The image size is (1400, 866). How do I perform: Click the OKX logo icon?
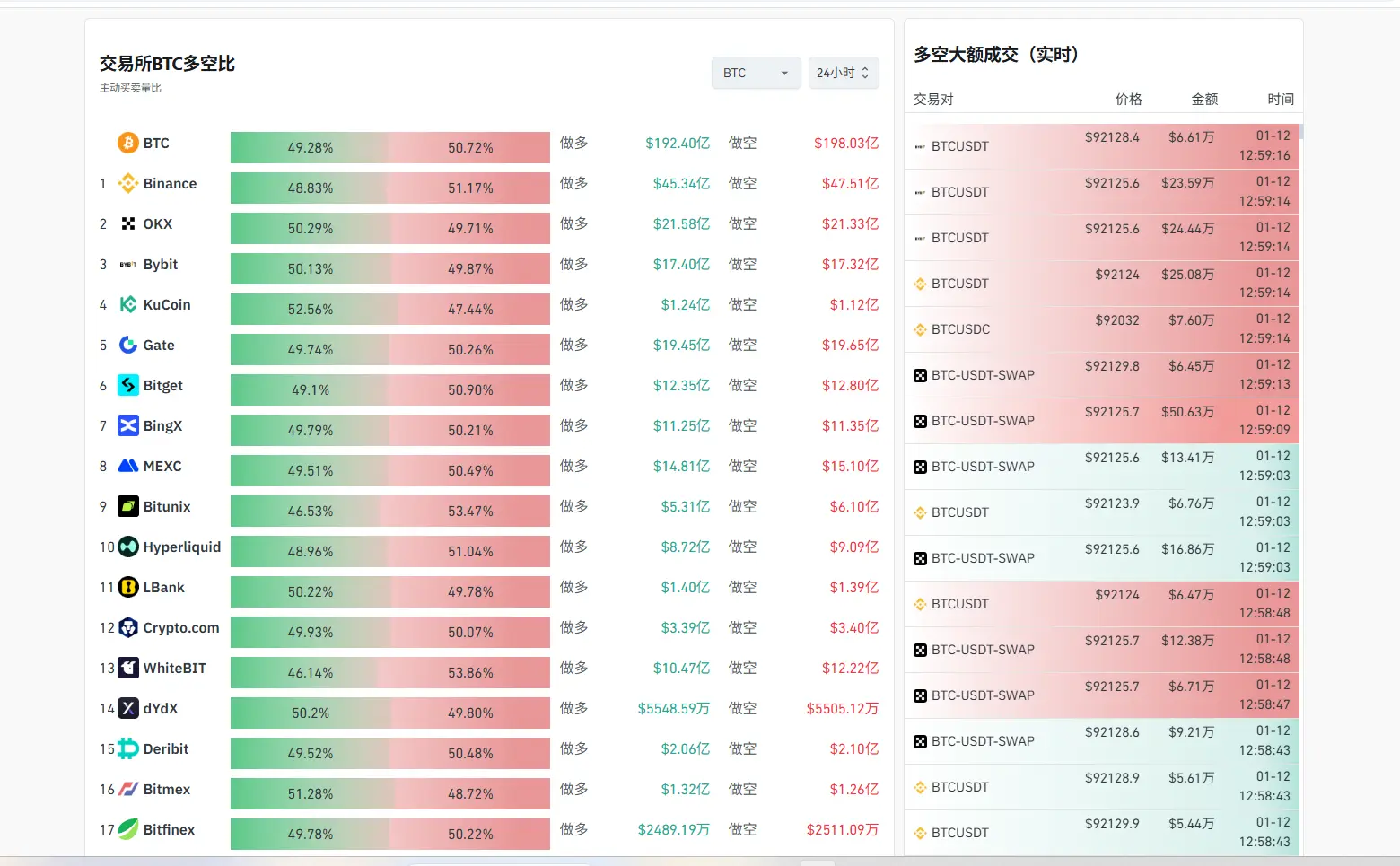[128, 223]
